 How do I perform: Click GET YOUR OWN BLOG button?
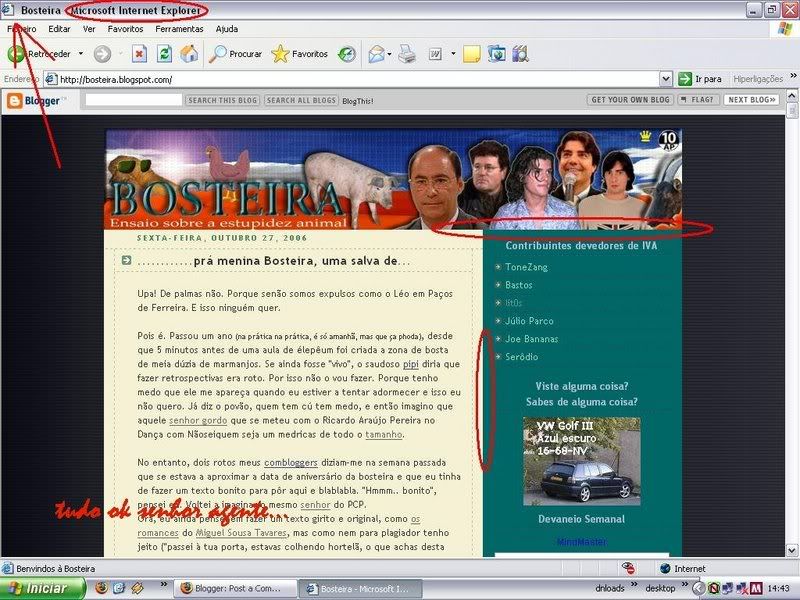click(x=630, y=99)
